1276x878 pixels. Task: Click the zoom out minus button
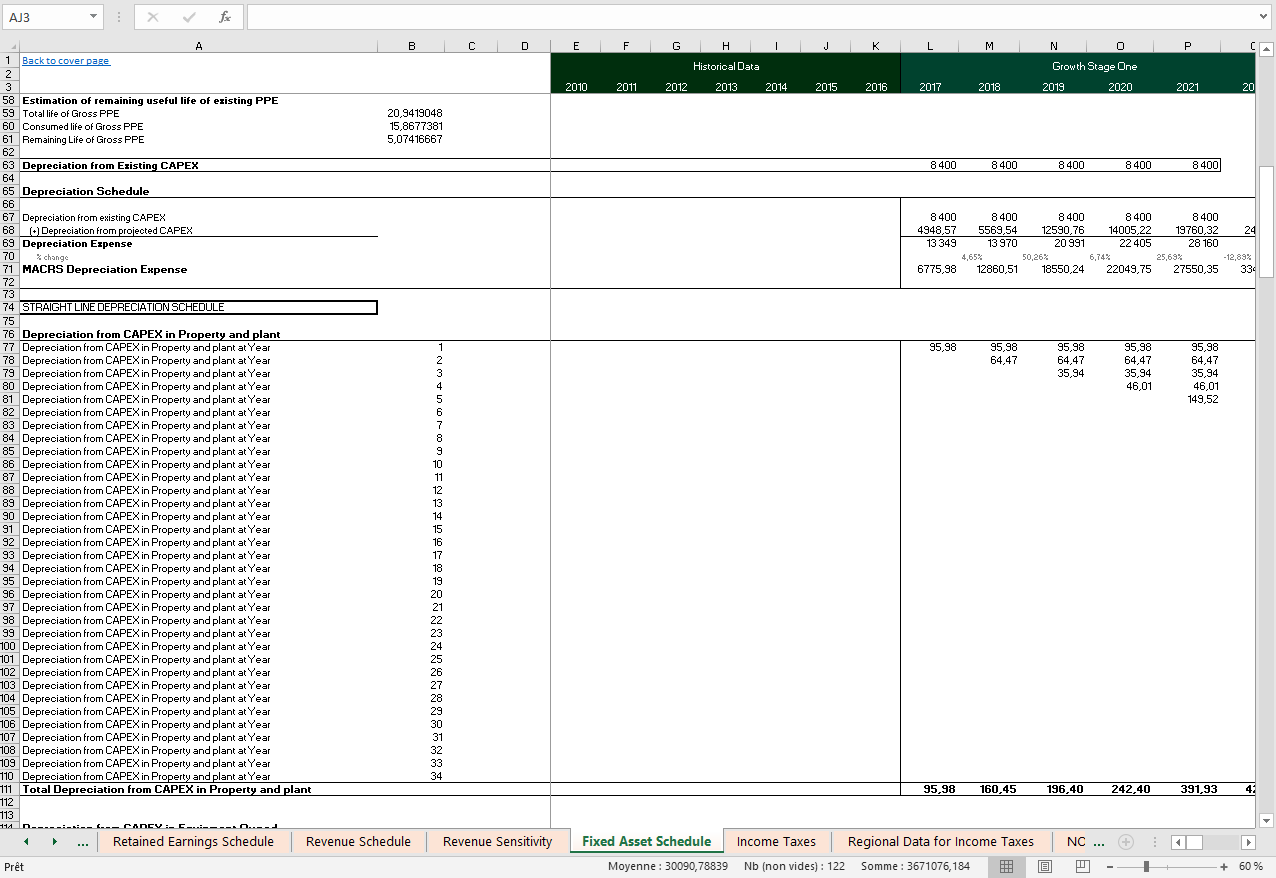coord(1110,866)
